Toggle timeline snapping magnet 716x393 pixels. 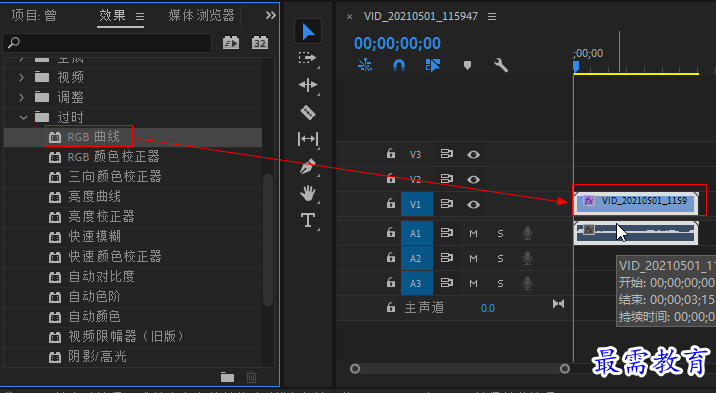pos(399,65)
